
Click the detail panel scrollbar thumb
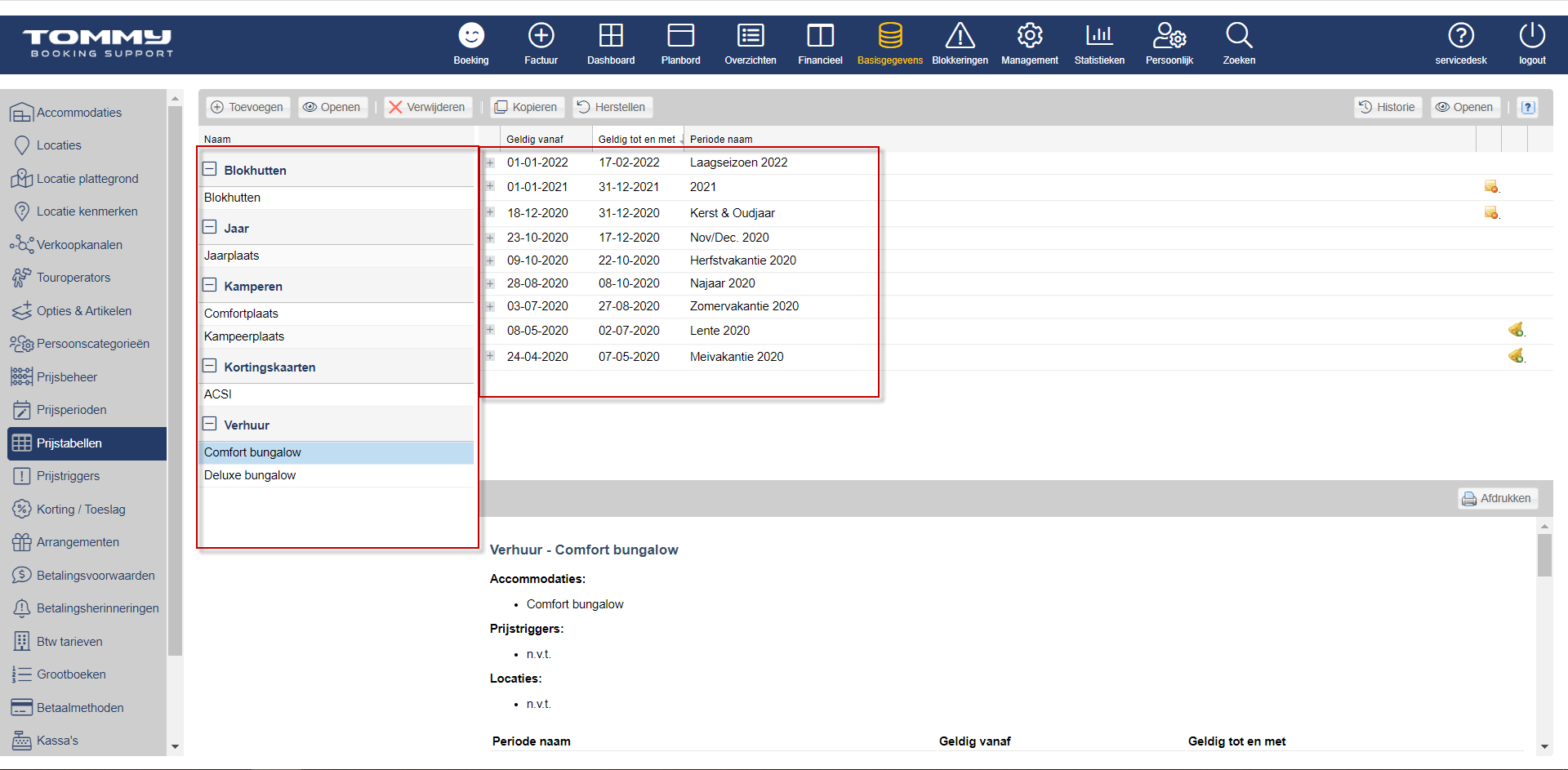coord(1543,555)
